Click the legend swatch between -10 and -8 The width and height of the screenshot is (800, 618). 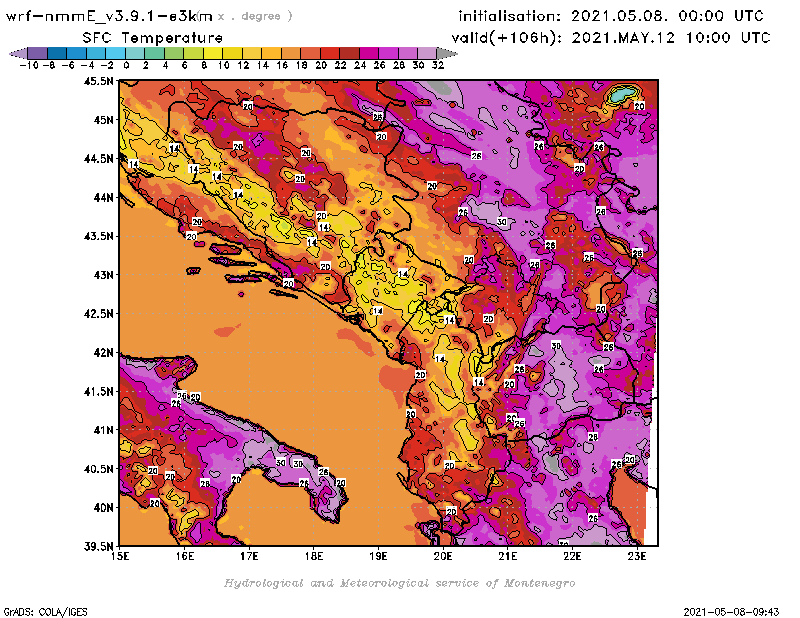click(x=38, y=53)
